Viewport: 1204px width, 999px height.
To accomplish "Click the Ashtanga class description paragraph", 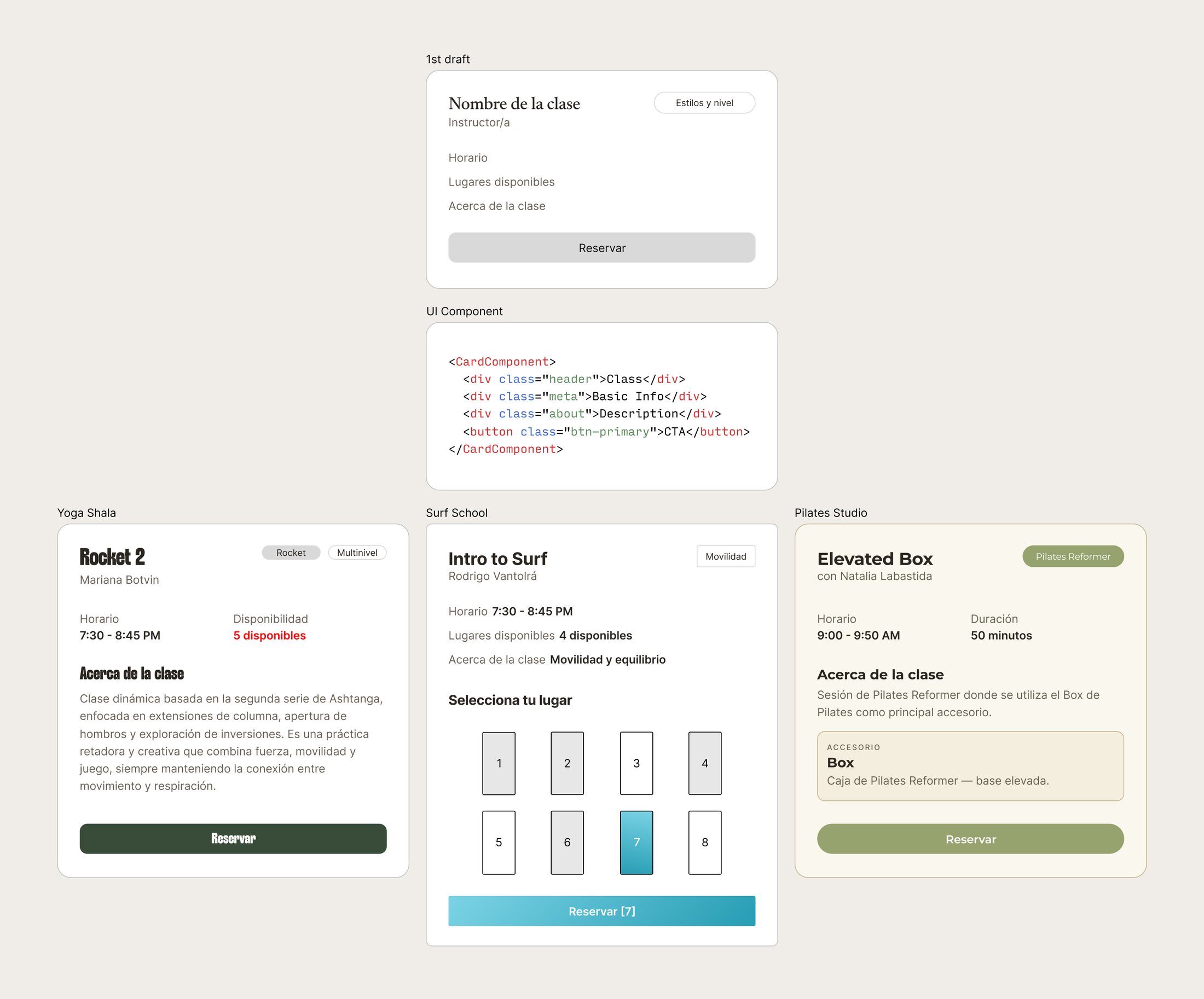I will click(x=231, y=742).
